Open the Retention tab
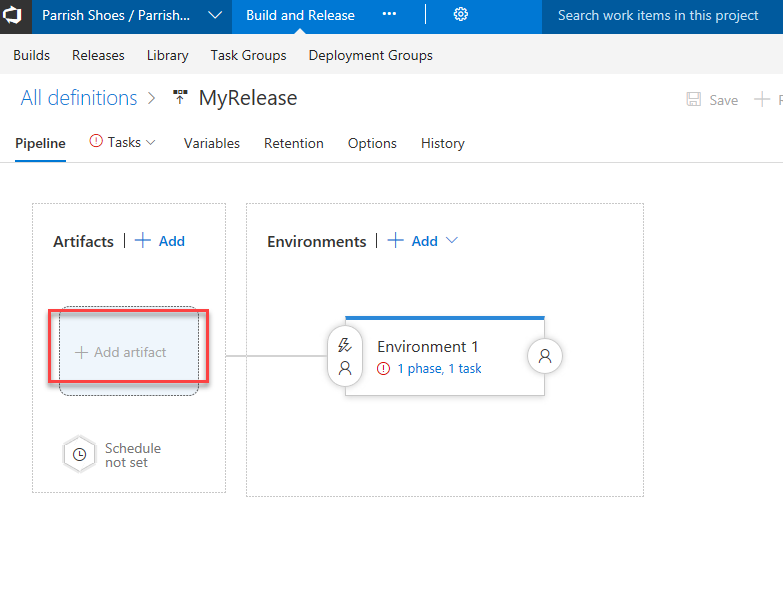 (293, 143)
